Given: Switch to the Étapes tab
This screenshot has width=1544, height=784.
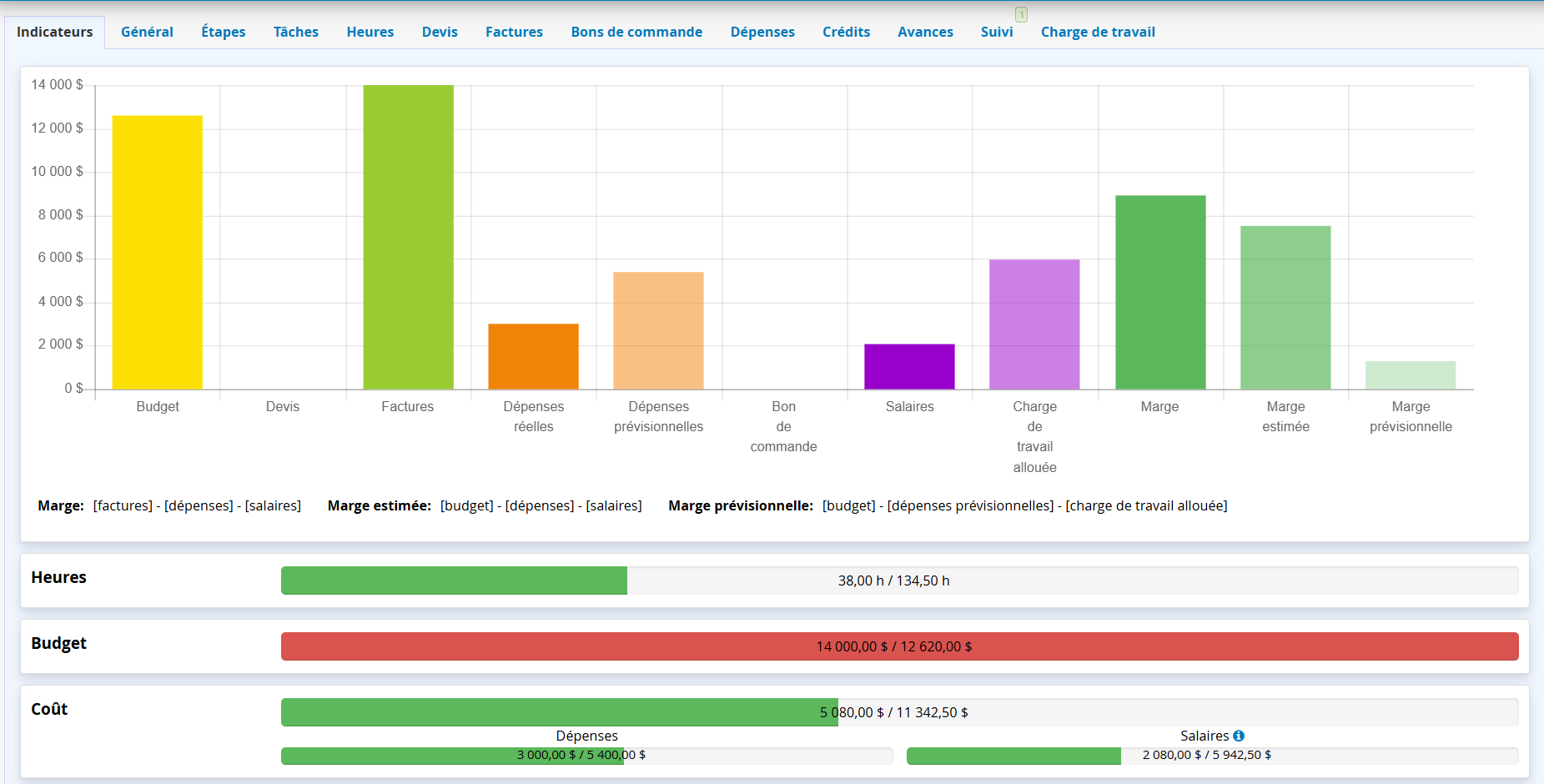Looking at the screenshot, I should tap(224, 32).
